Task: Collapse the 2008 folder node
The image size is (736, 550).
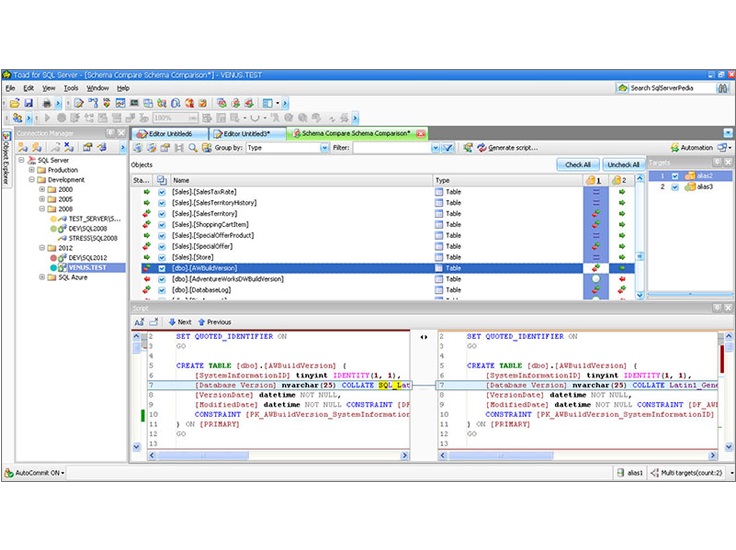Action: point(42,209)
